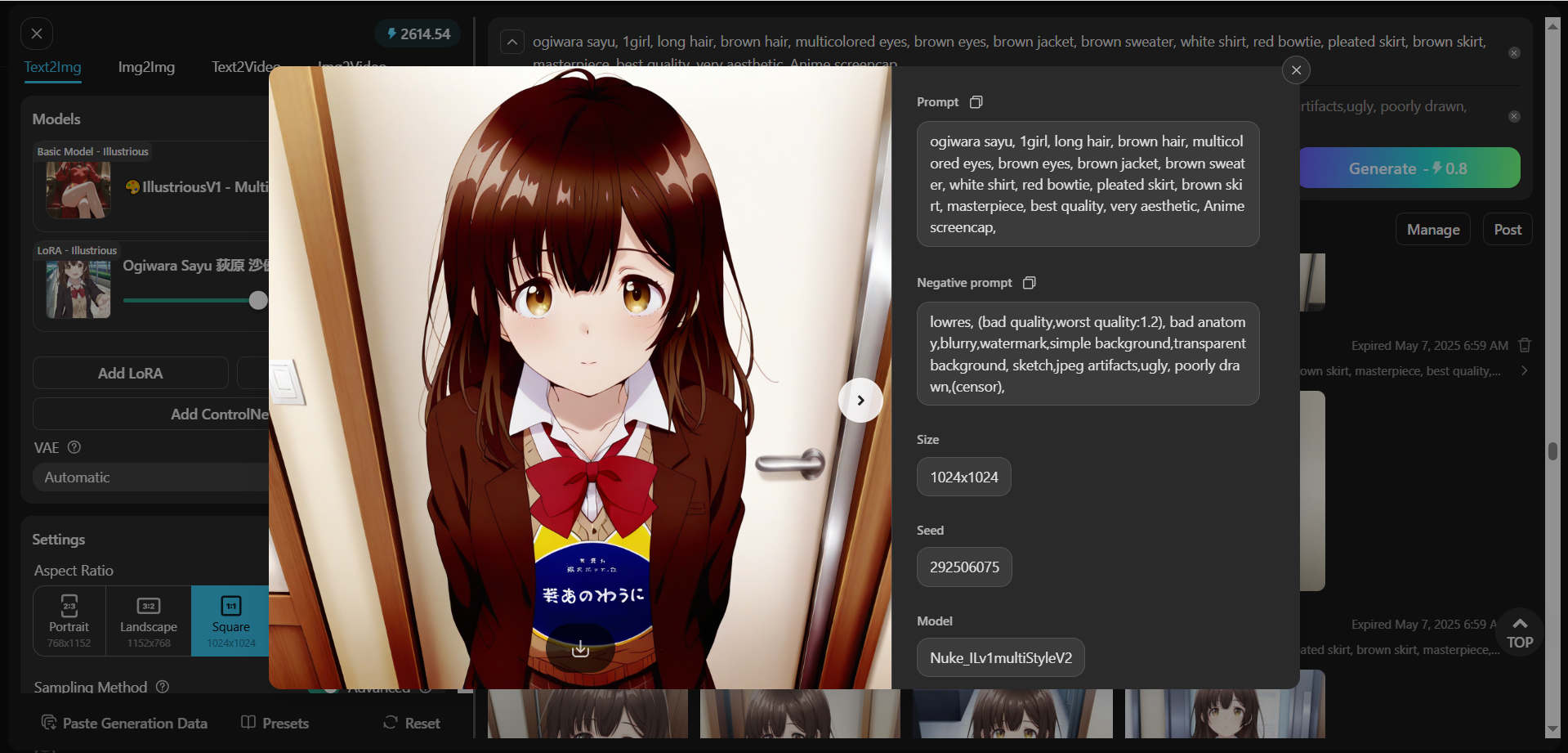Click the main prompt input at top

point(1009,51)
